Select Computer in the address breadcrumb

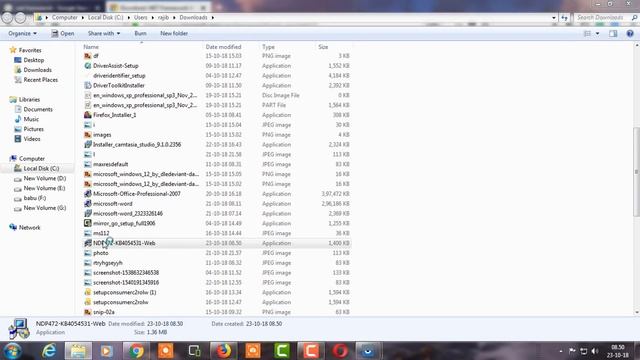64,18
